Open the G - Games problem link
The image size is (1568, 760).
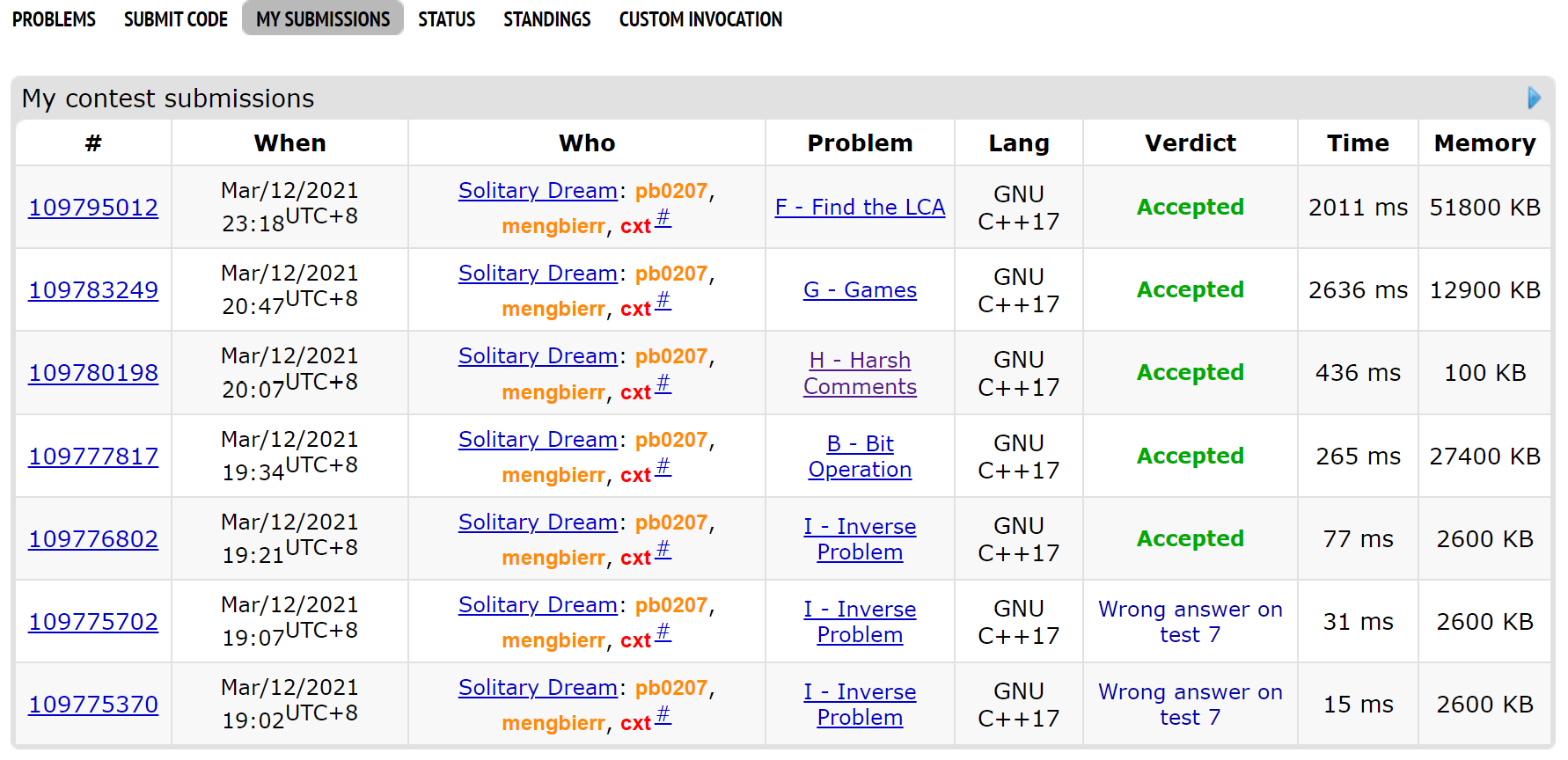860,290
